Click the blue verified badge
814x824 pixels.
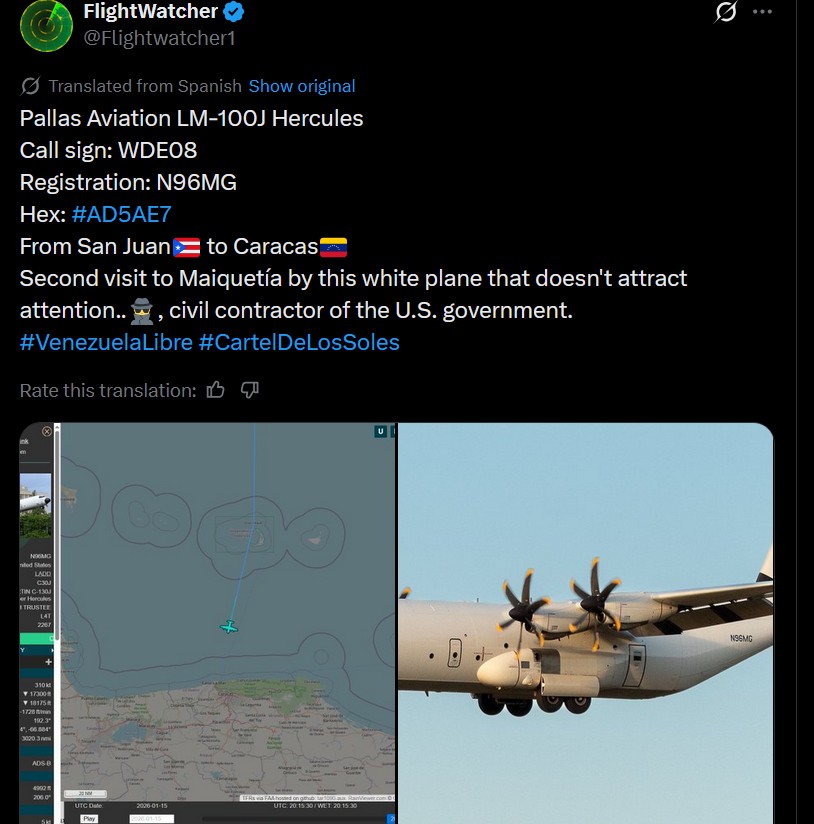(233, 12)
